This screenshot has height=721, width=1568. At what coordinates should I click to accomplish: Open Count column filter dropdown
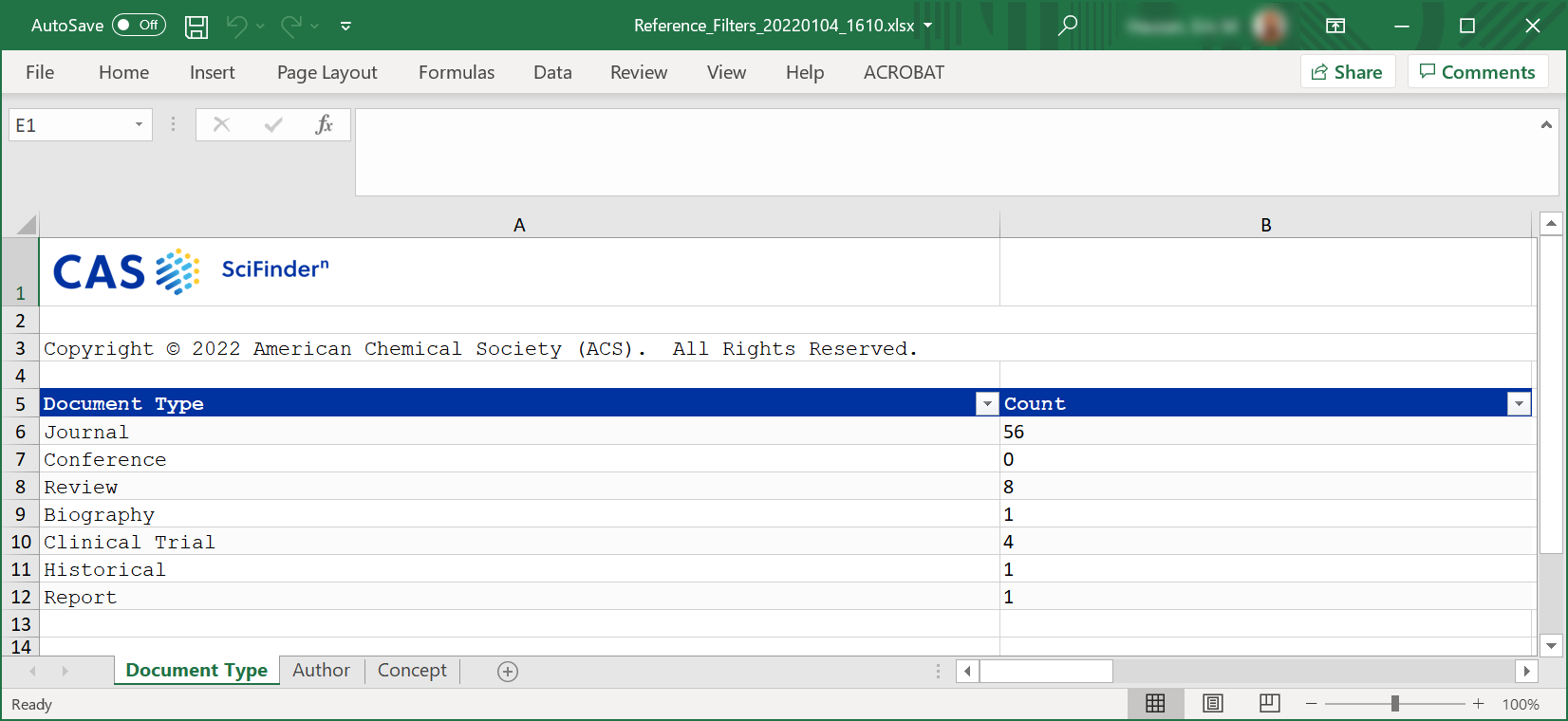(x=1519, y=404)
